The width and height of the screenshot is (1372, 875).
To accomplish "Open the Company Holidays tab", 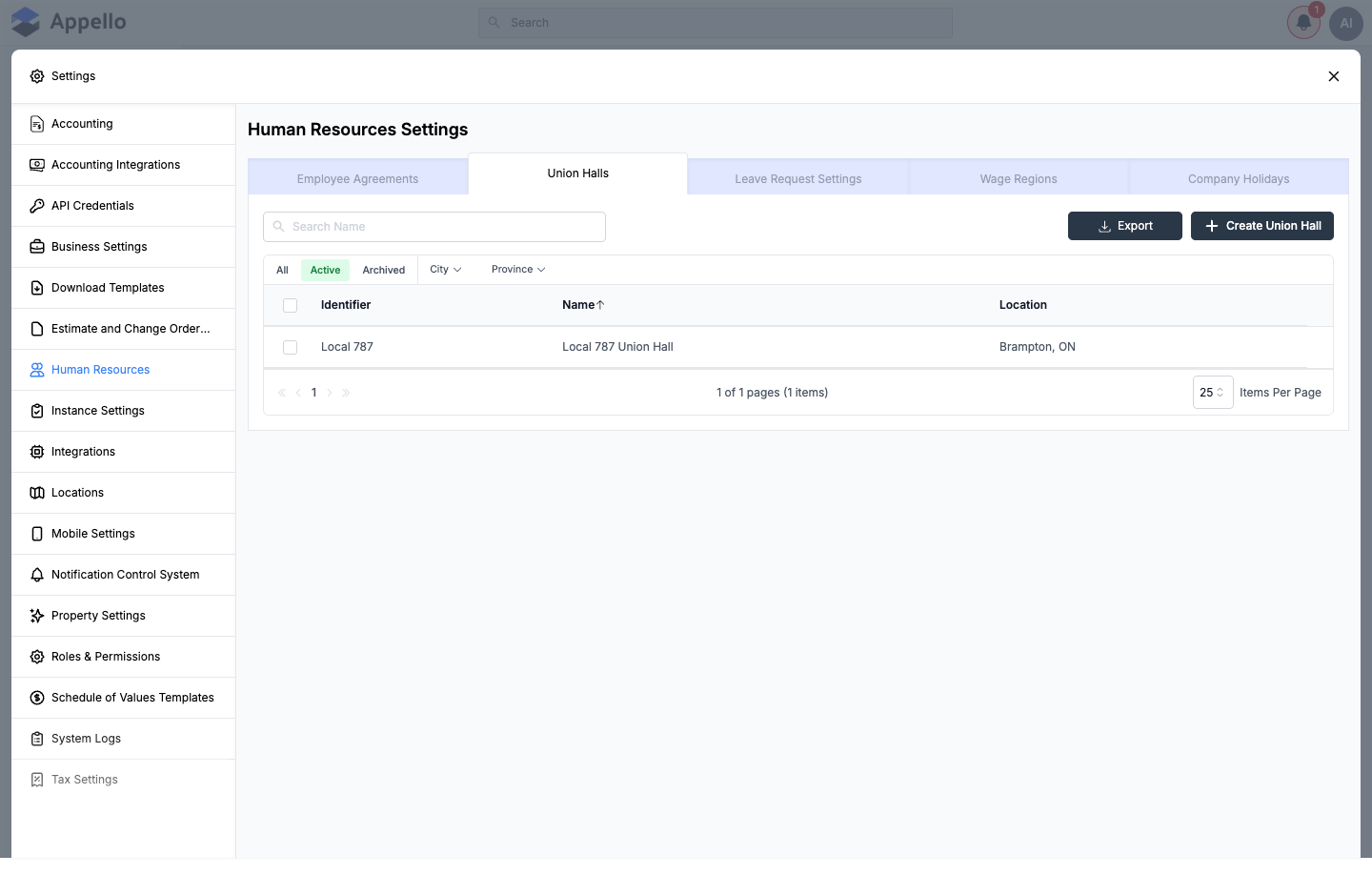I will click(x=1239, y=178).
